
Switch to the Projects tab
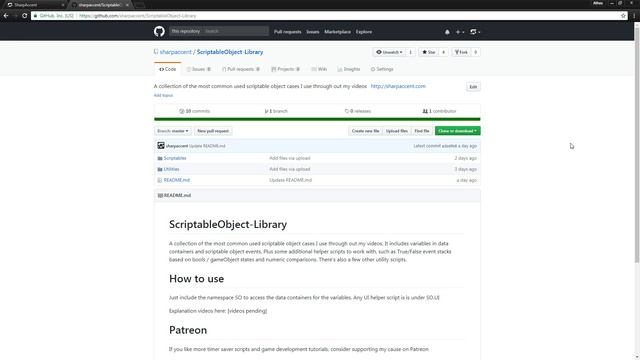coord(286,69)
